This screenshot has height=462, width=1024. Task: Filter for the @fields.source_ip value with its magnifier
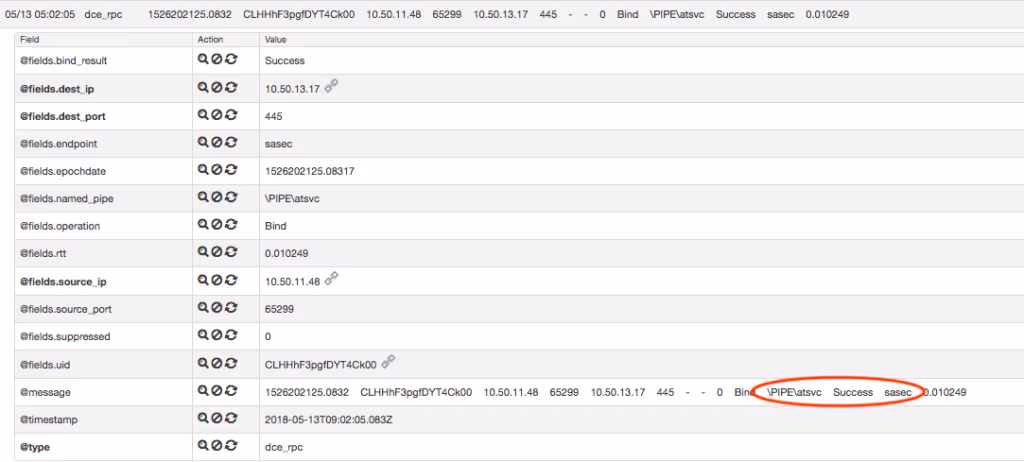click(203, 280)
